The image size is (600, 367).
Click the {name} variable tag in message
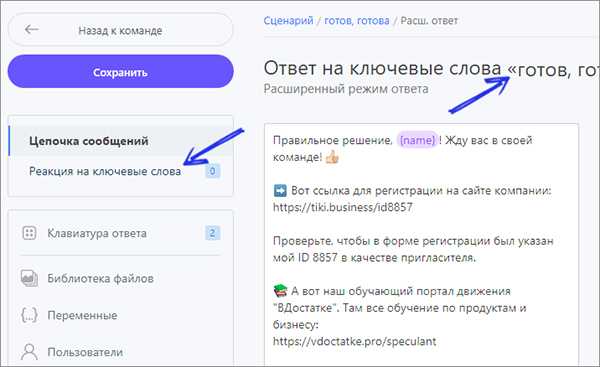point(417,140)
